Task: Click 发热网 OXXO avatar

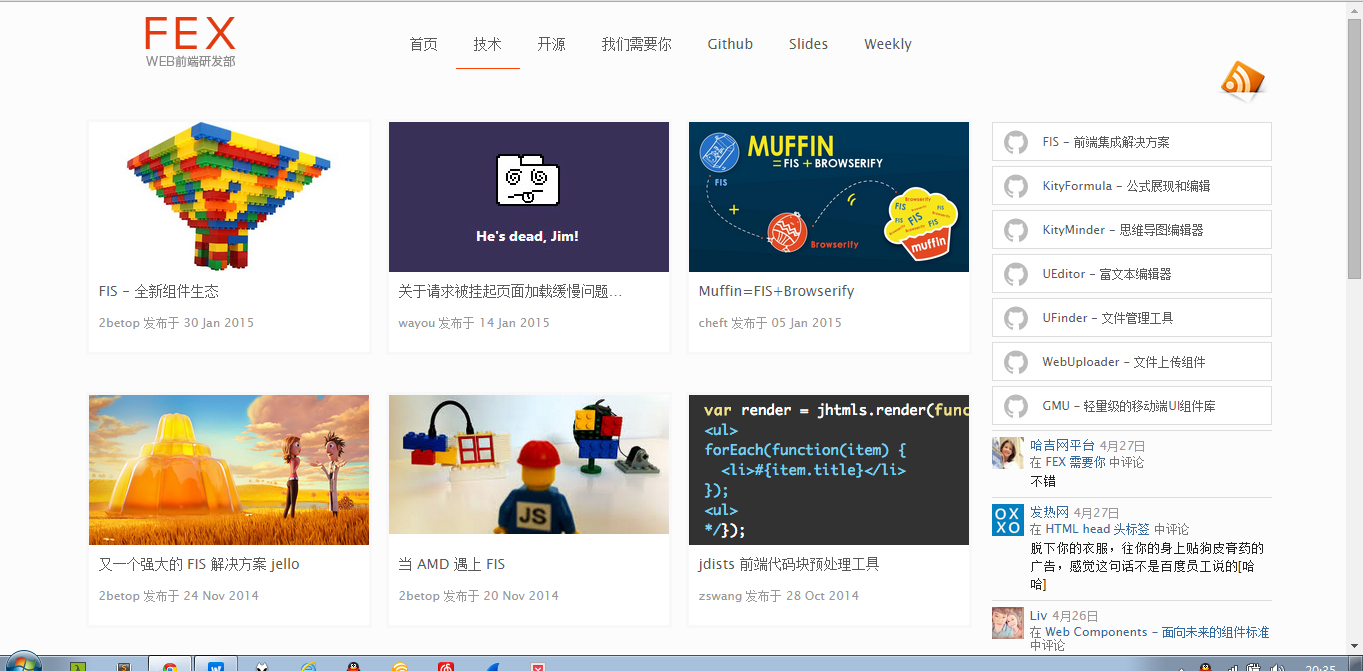Action: [1007, 520]
